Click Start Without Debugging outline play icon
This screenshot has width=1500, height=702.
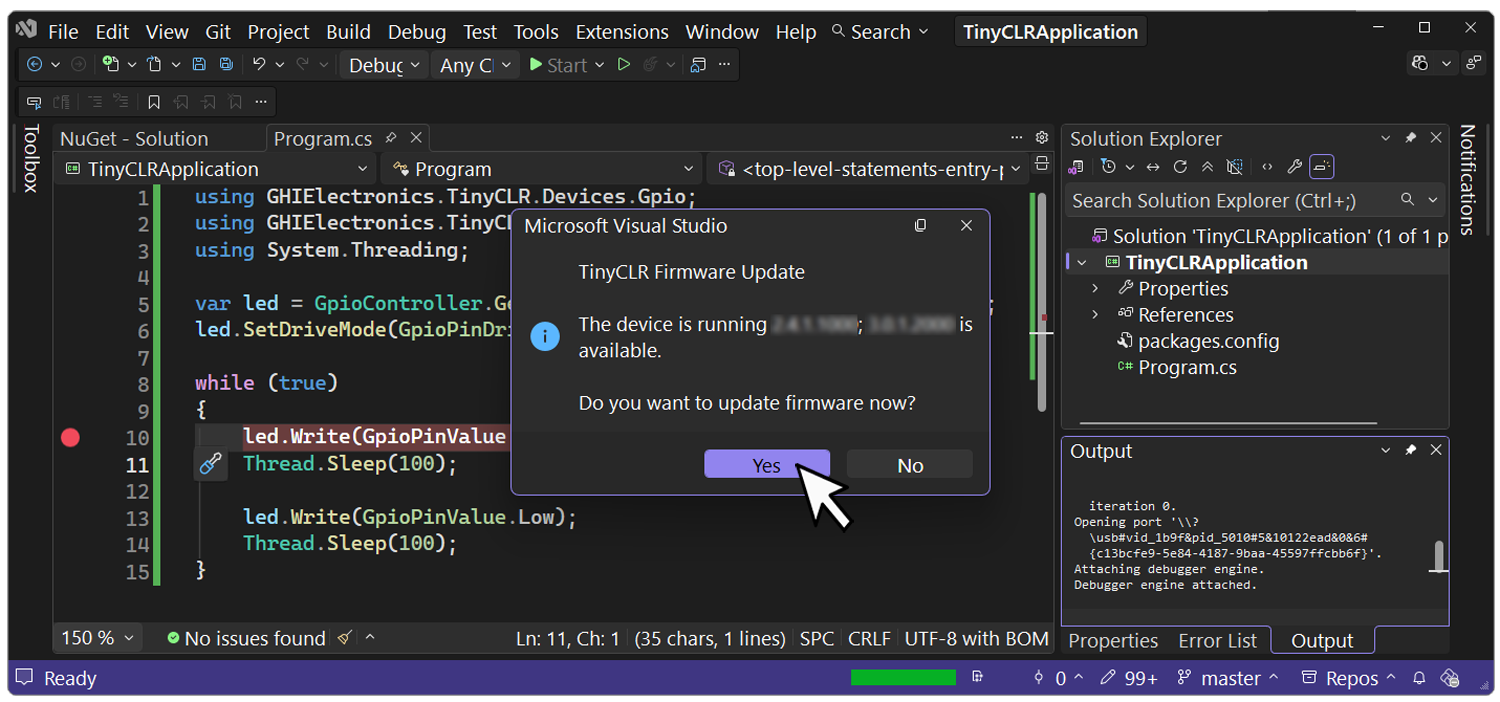(624, 64)
